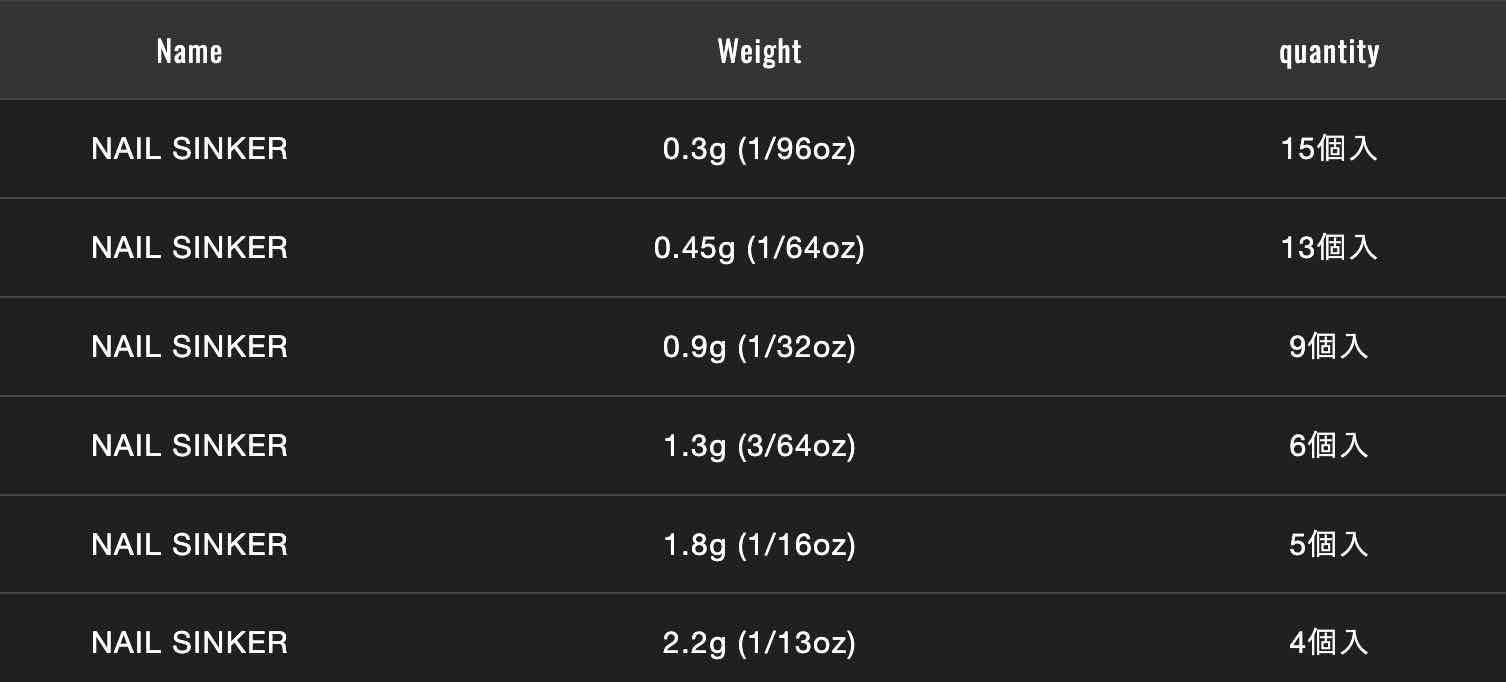Screen dimensions: 1506x682
Task: Click the 4個入 quantity cell
Action: (x=1328, y=643)
